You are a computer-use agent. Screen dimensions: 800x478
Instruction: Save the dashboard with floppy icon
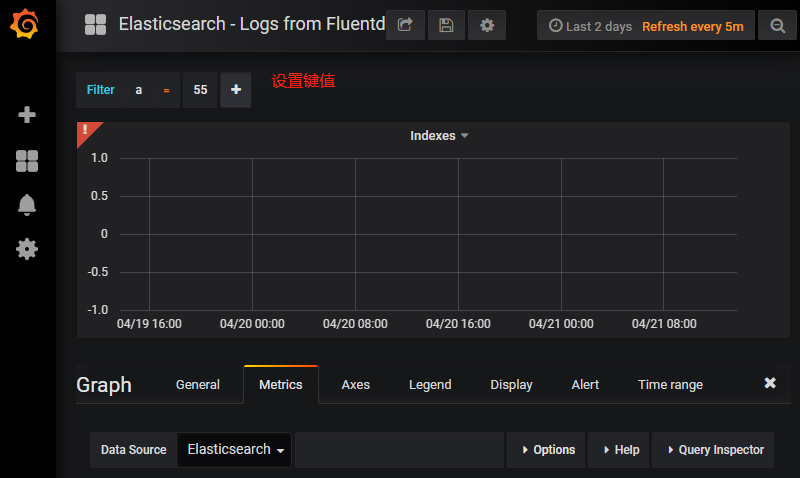[446, 25]
